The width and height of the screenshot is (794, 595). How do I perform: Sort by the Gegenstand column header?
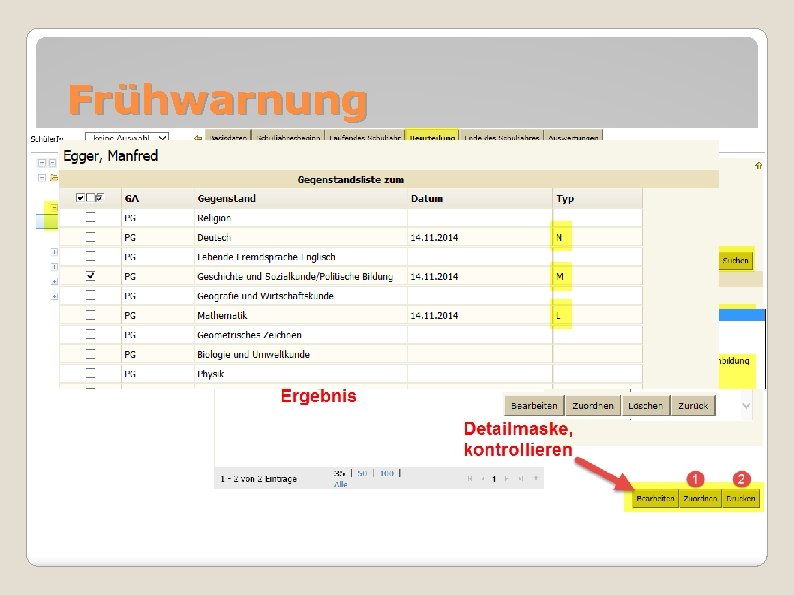pos(226,199)
